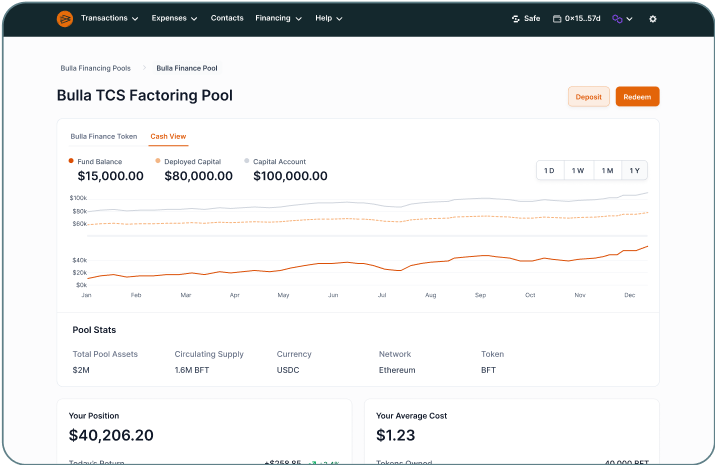
Task: Click the Dec x-axis label
Action: (x=629, y=295)
